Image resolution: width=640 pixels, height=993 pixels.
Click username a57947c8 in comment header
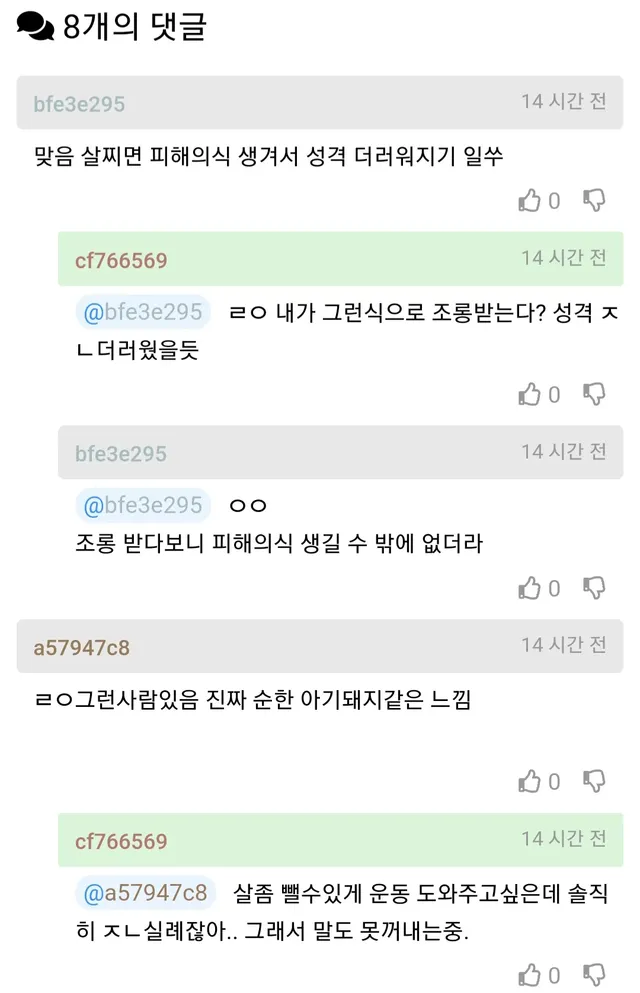coord(81,647)
